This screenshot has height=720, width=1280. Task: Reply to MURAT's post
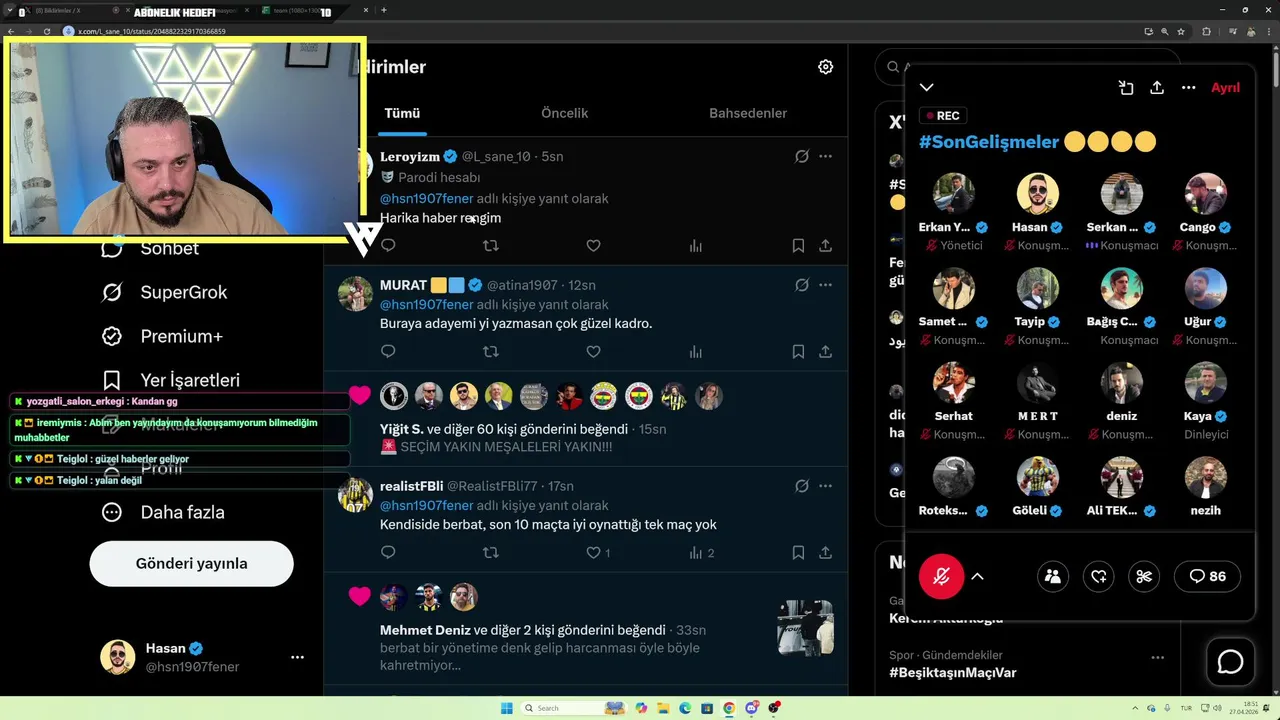[388, 351]
